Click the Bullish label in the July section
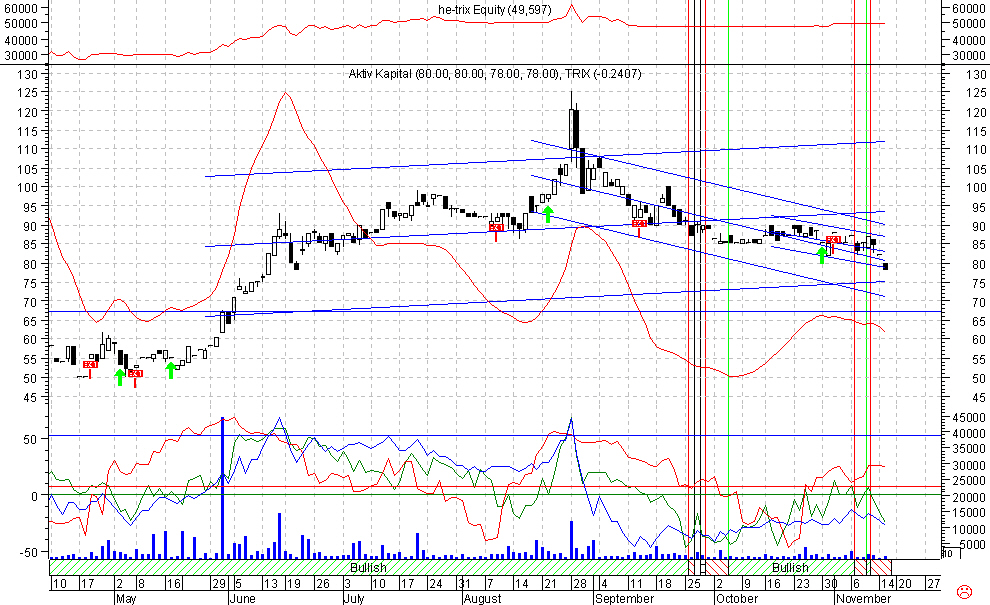Viewport: 990px width, 605px height. [368, 567]
